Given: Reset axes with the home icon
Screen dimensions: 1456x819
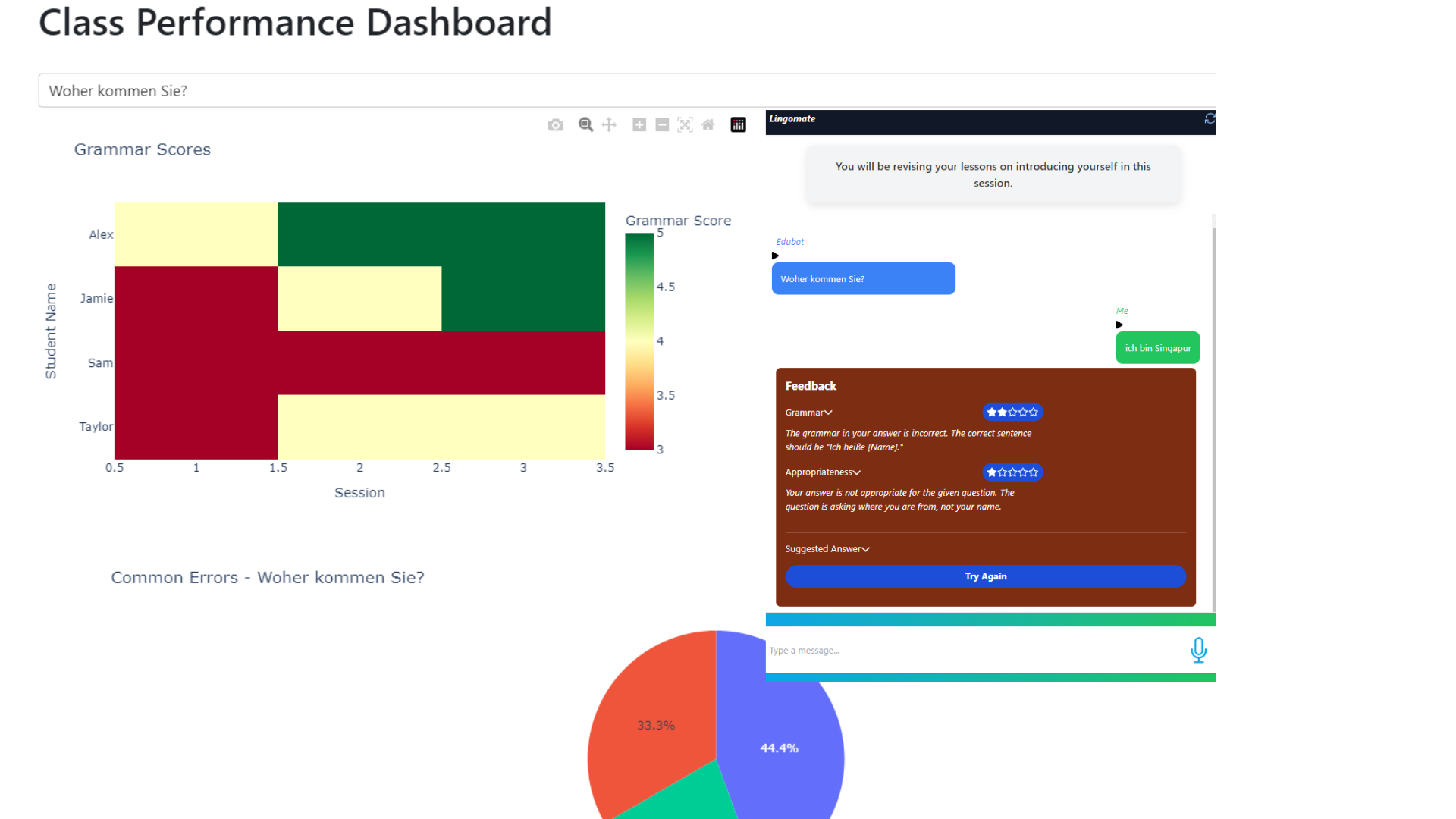Looking at the screenshot, I should [x=708, y=125].
